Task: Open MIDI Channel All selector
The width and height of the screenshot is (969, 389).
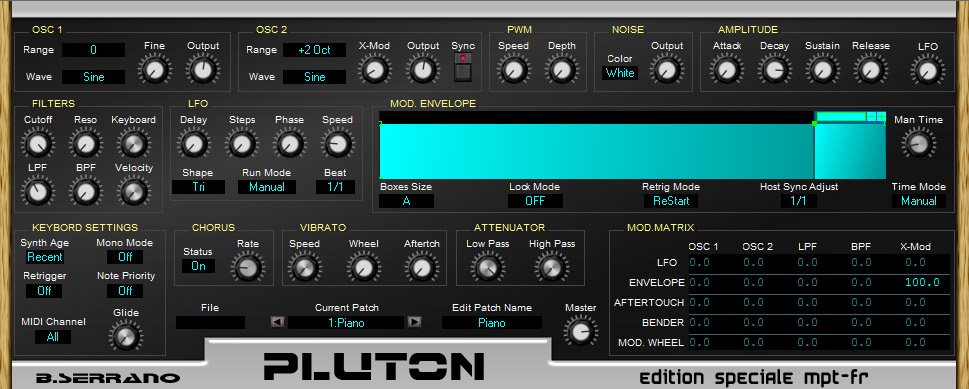Action: click(53, 337)
